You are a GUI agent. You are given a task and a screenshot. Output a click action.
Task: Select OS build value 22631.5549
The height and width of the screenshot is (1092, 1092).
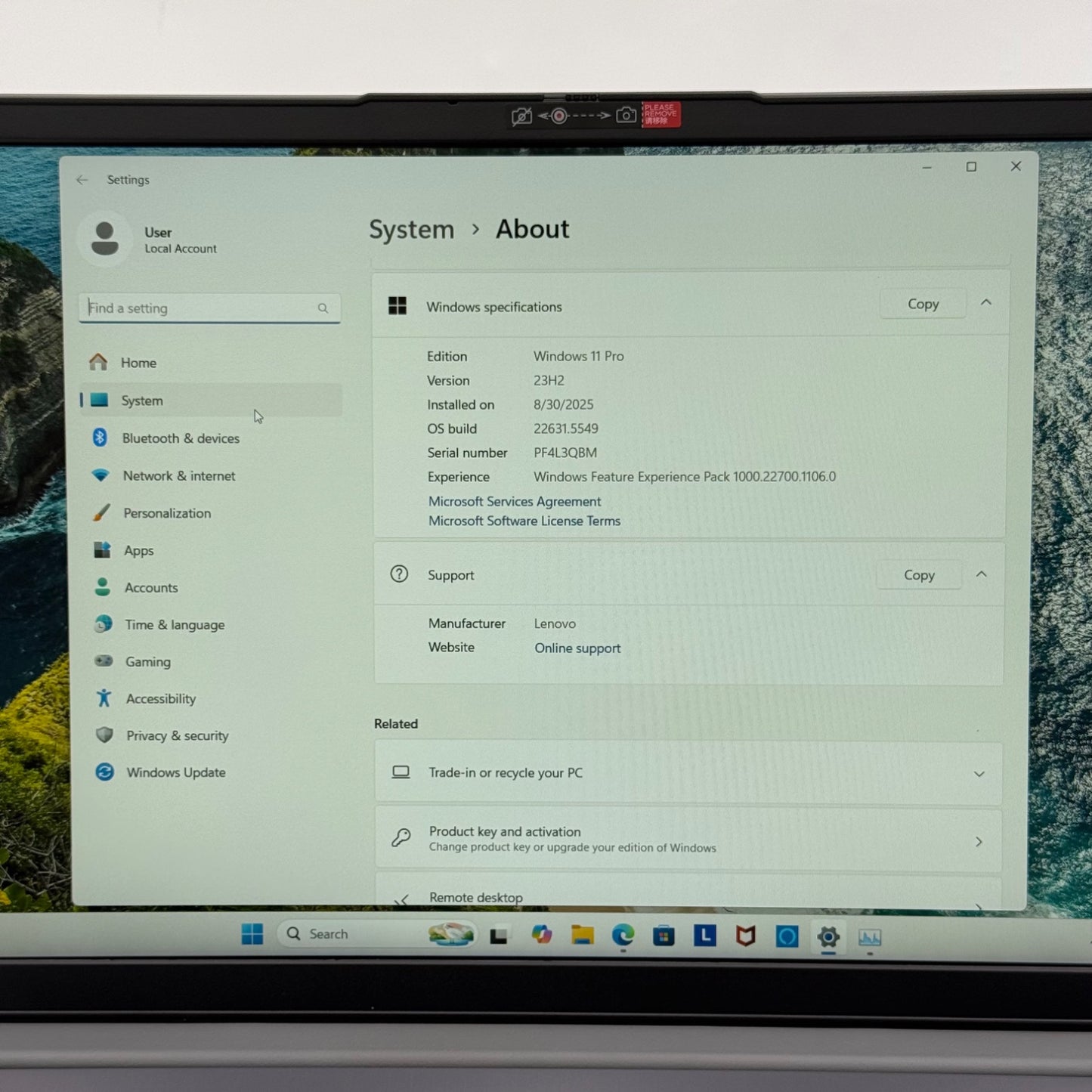[x=566, y=428]
